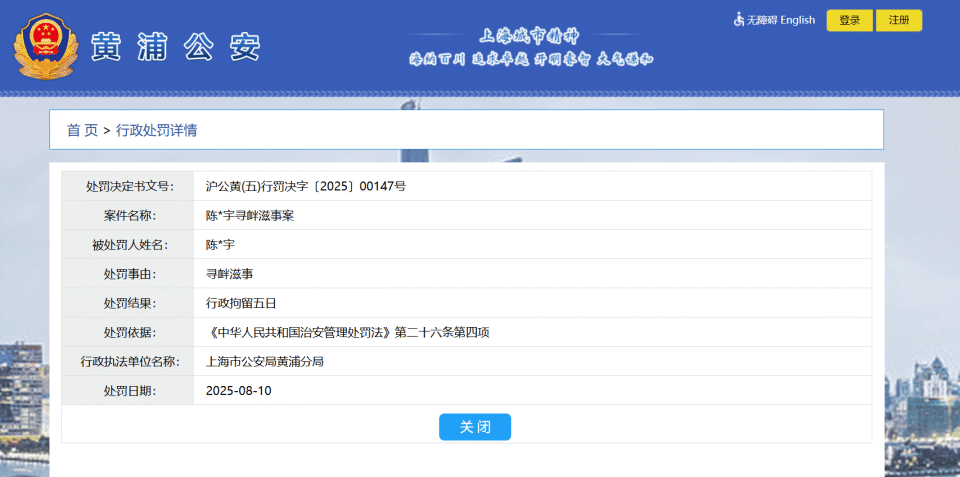Click the case name 陈*宇寻衅滋事案
The height and width of the screenshot is (477, 960).
249,215
